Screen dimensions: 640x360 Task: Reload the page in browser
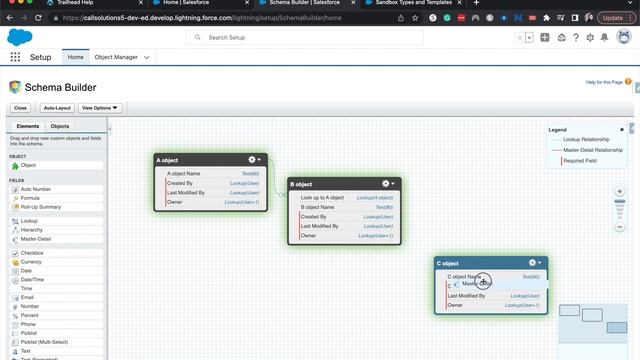(x=38, y=18)
